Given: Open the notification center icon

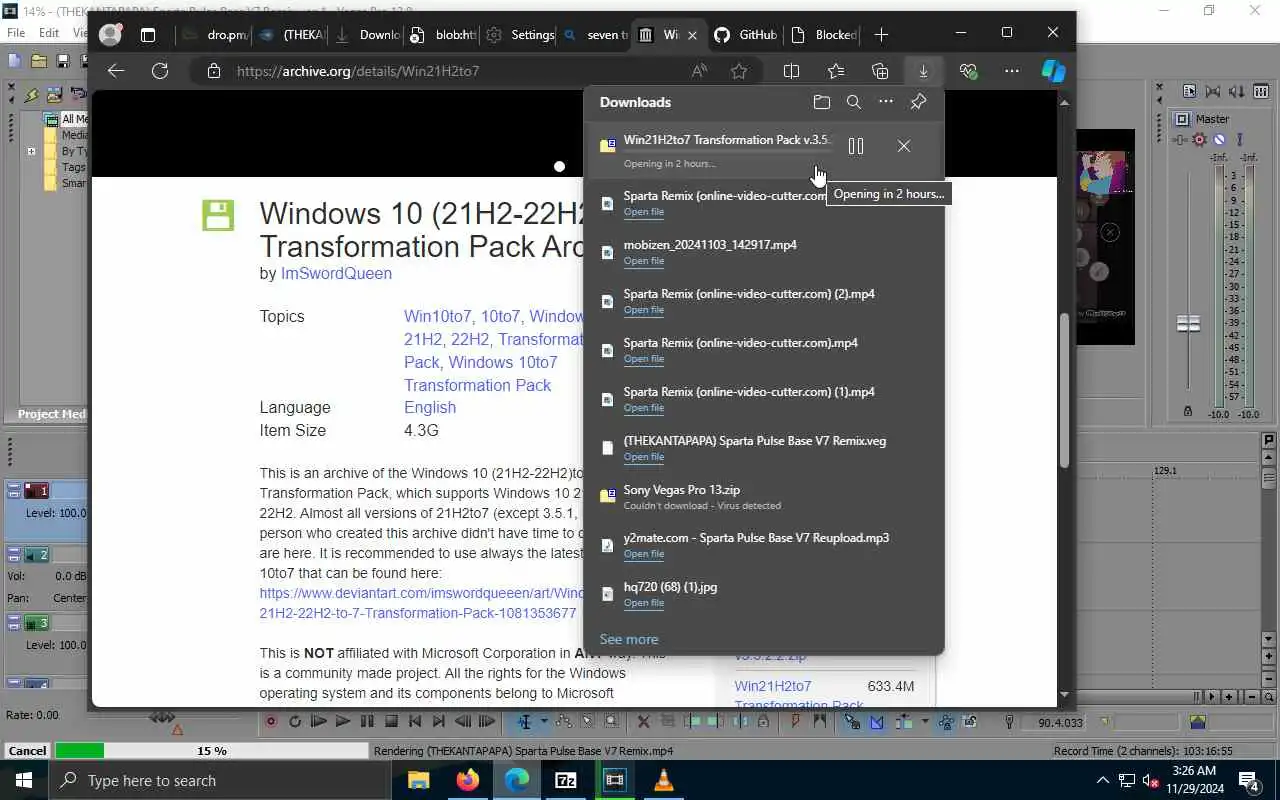Looking at the screenshot, I should 1249,781.
